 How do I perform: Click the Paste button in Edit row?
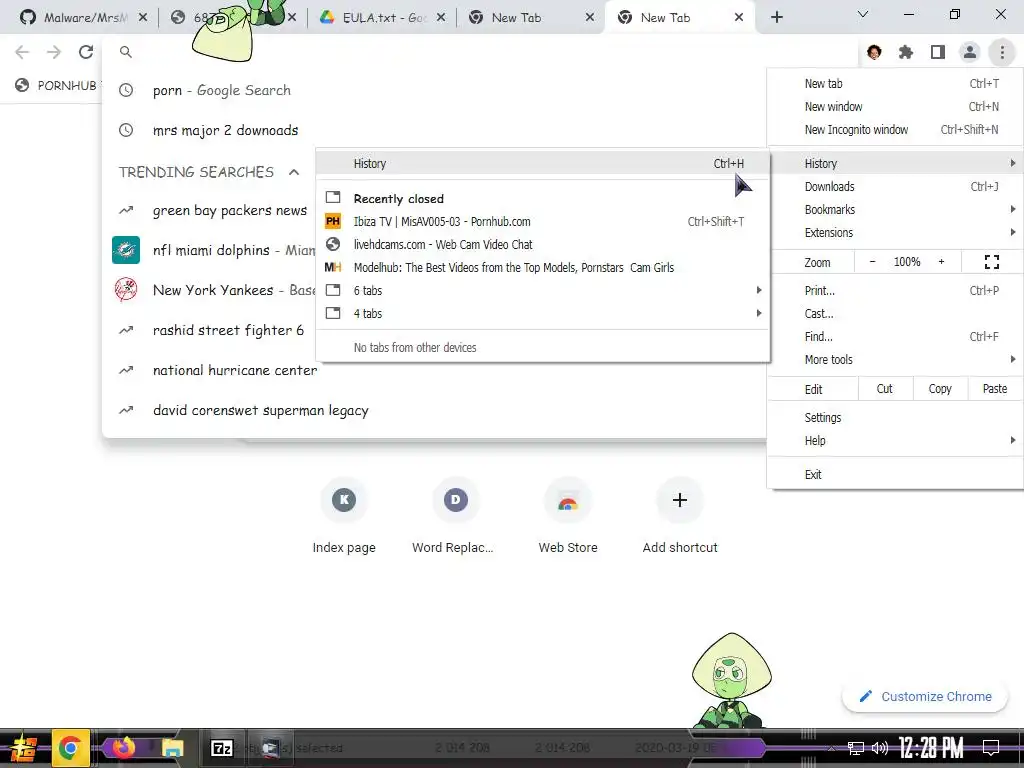(995, 389)
